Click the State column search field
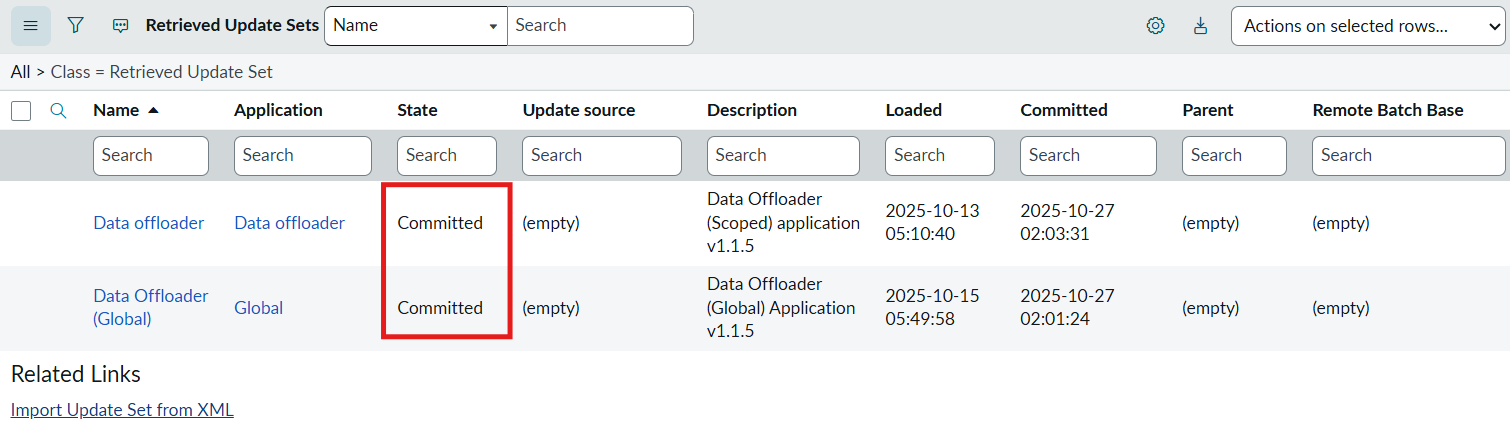 (x=447, y=156)
